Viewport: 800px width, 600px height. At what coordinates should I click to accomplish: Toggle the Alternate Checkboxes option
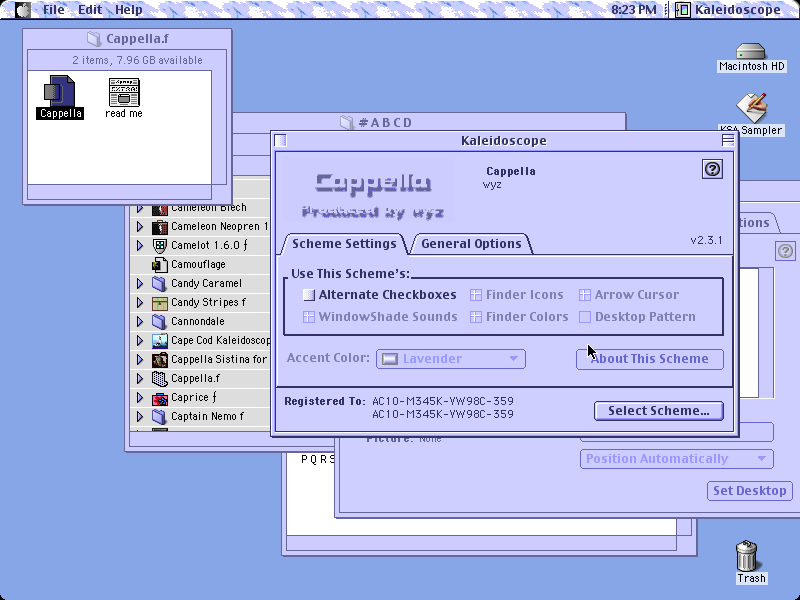pyautogui.click(x=309, y=294)
